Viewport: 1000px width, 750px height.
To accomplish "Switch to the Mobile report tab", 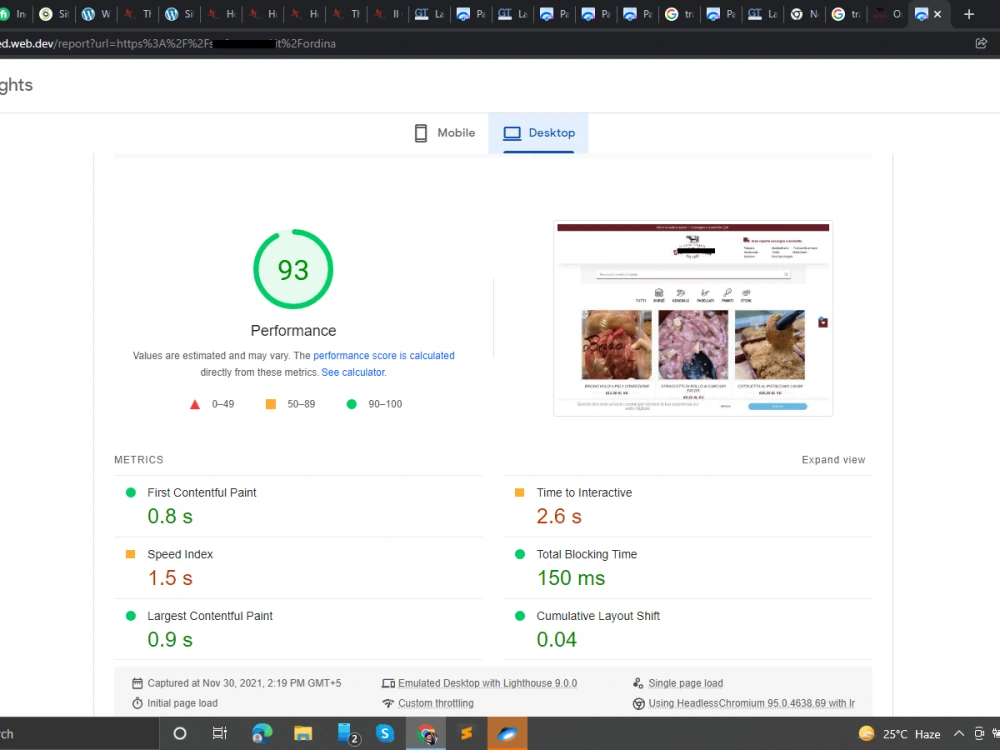I will 445,133.
